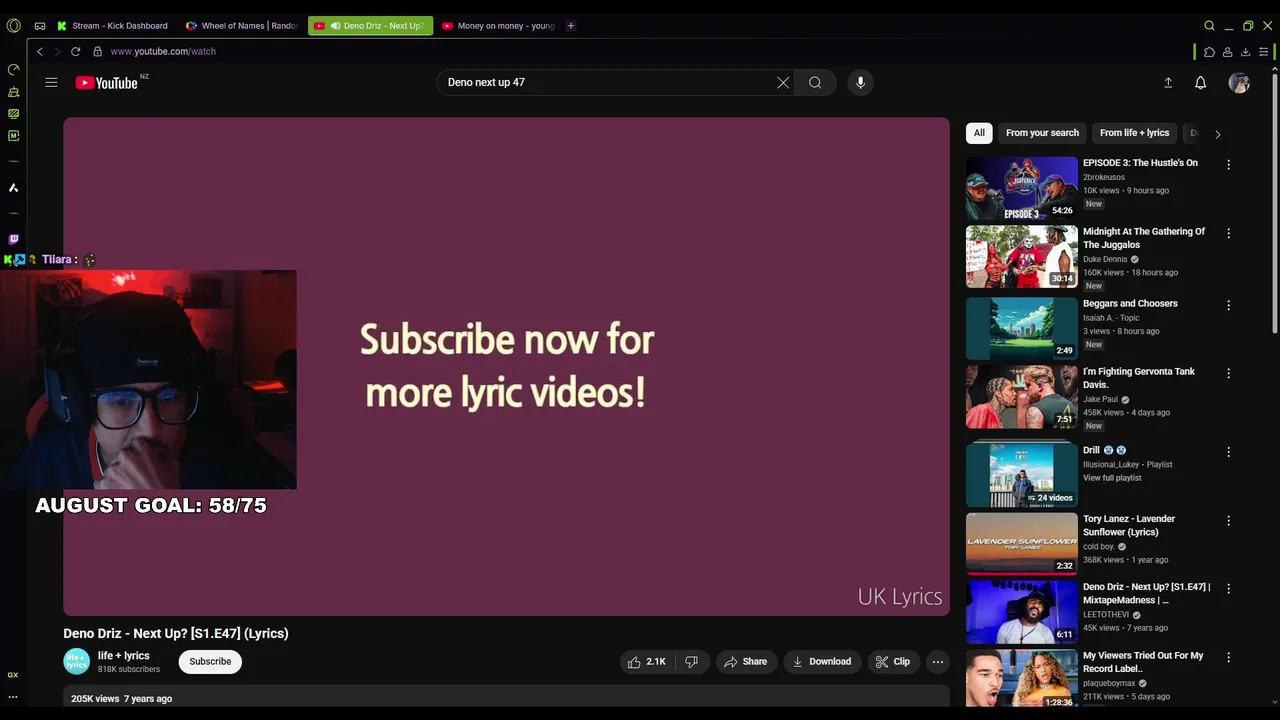Open options for EPISODE 3: The Hustle's On
Image resolution: width=1280 pixels, height=720 pixels.
[x=1228, y=164]
